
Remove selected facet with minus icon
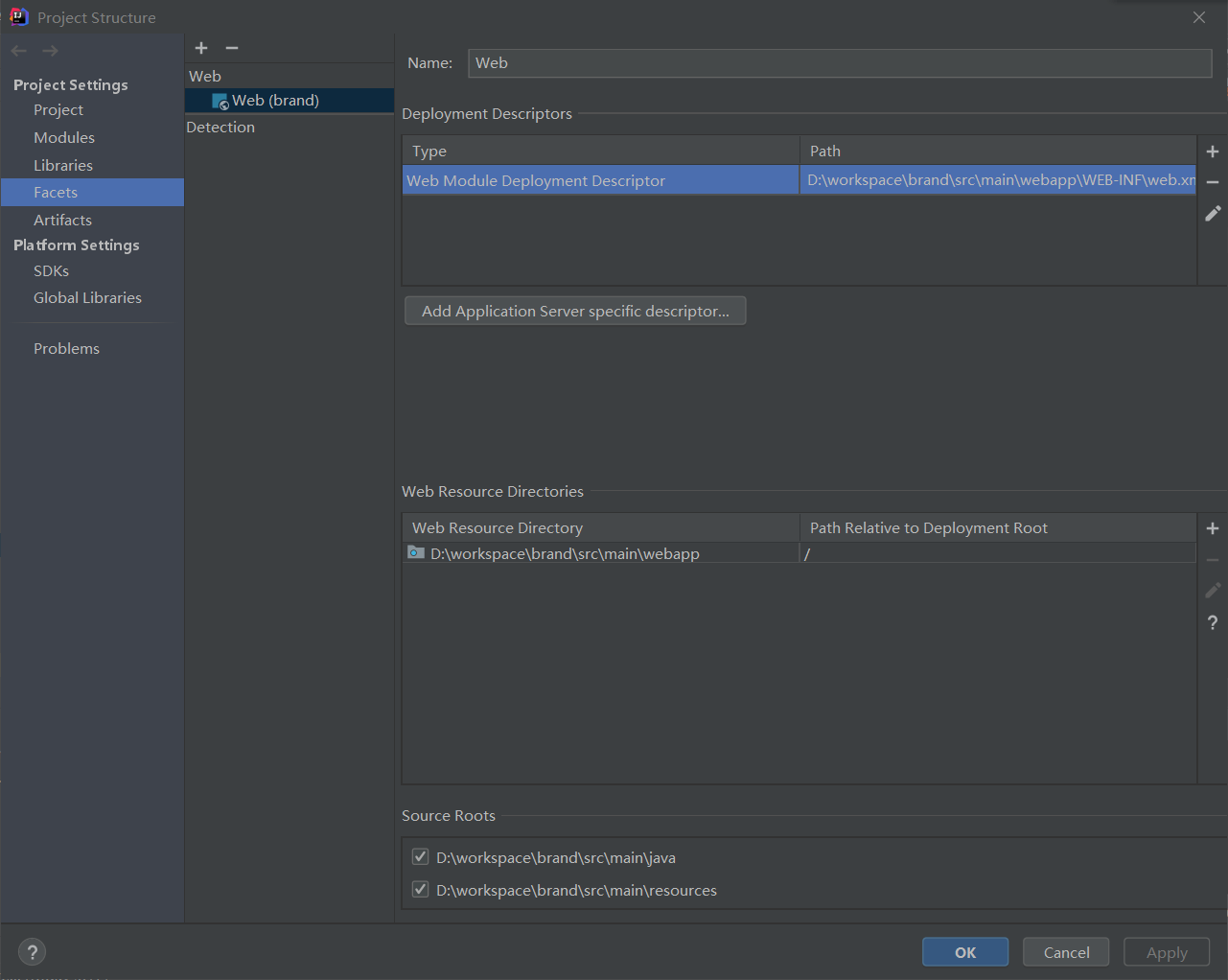coord(232,48)
